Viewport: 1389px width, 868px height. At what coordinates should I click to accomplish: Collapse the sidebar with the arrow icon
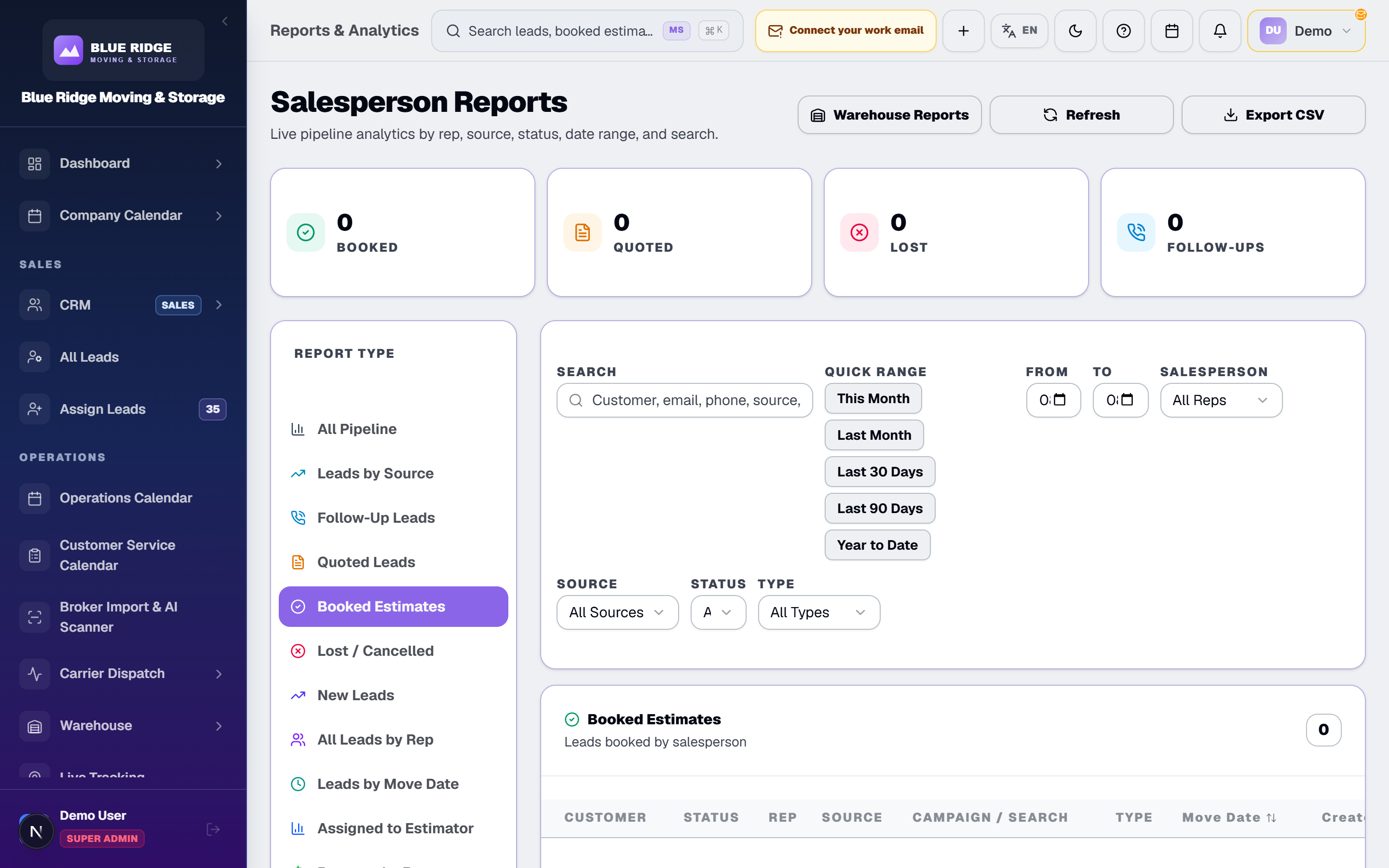pos(225,21)
